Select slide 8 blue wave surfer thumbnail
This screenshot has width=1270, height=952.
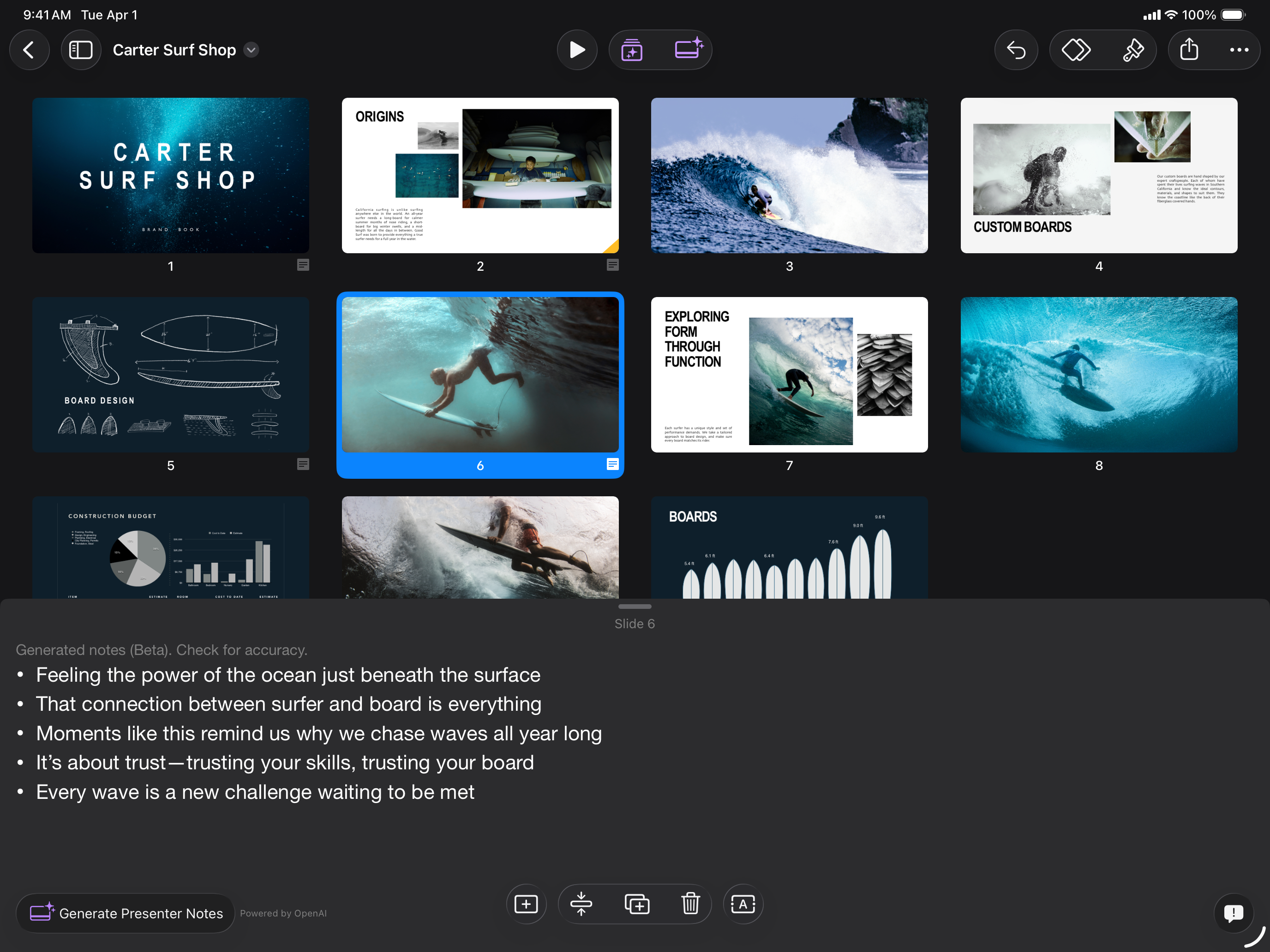click(x=1098, y=374)
